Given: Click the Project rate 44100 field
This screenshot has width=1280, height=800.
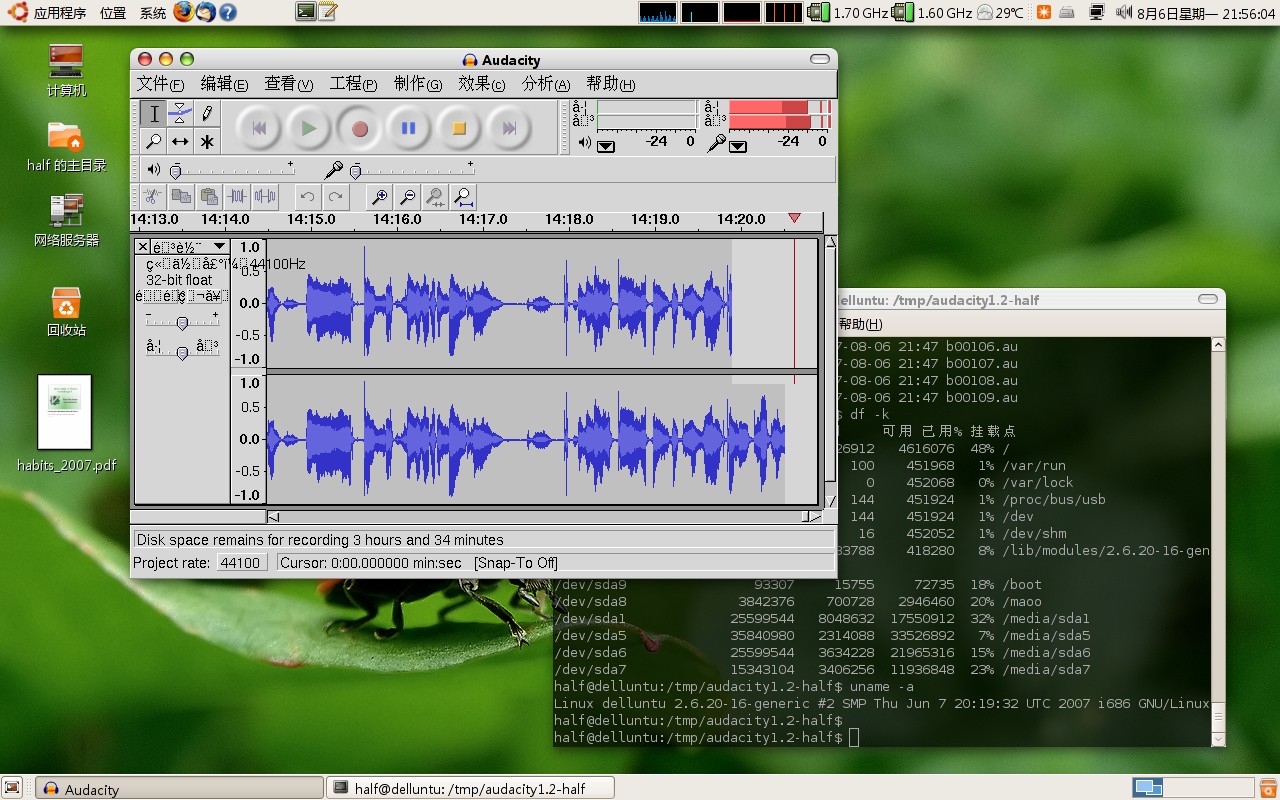Looking at the screenshot, I should point(242,563).
